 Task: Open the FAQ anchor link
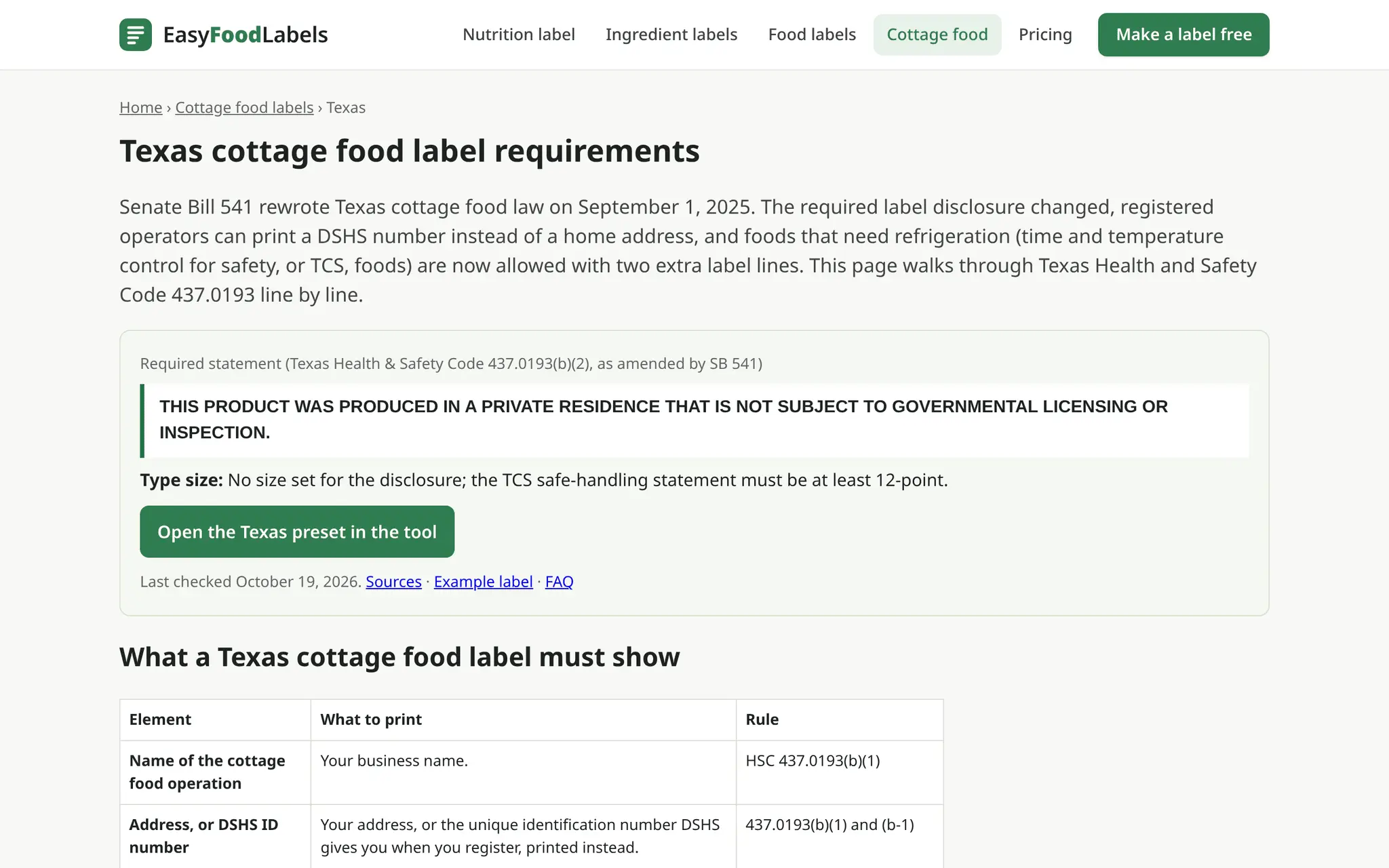click(x=559, y=582)
